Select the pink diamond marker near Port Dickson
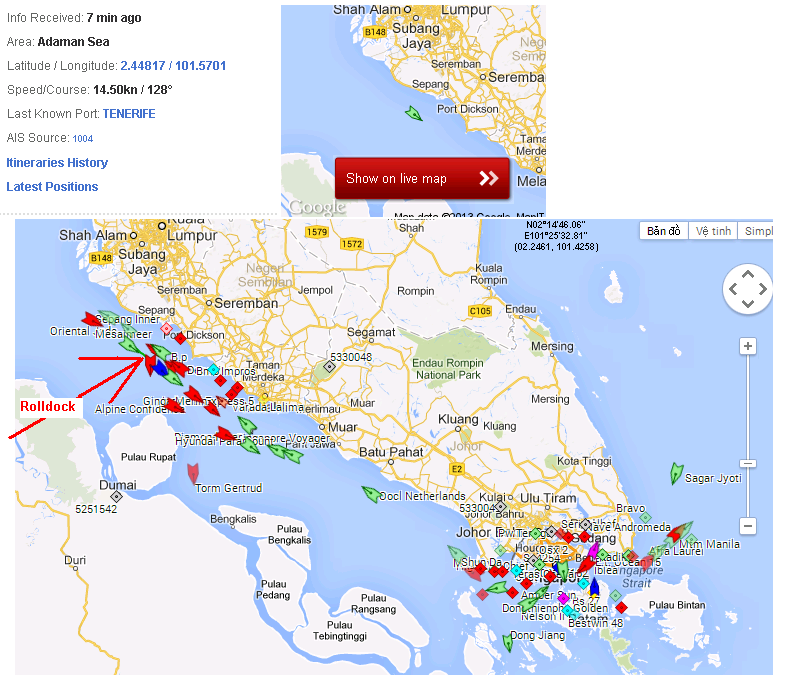 pyautogui.click(x=166, y=329)
